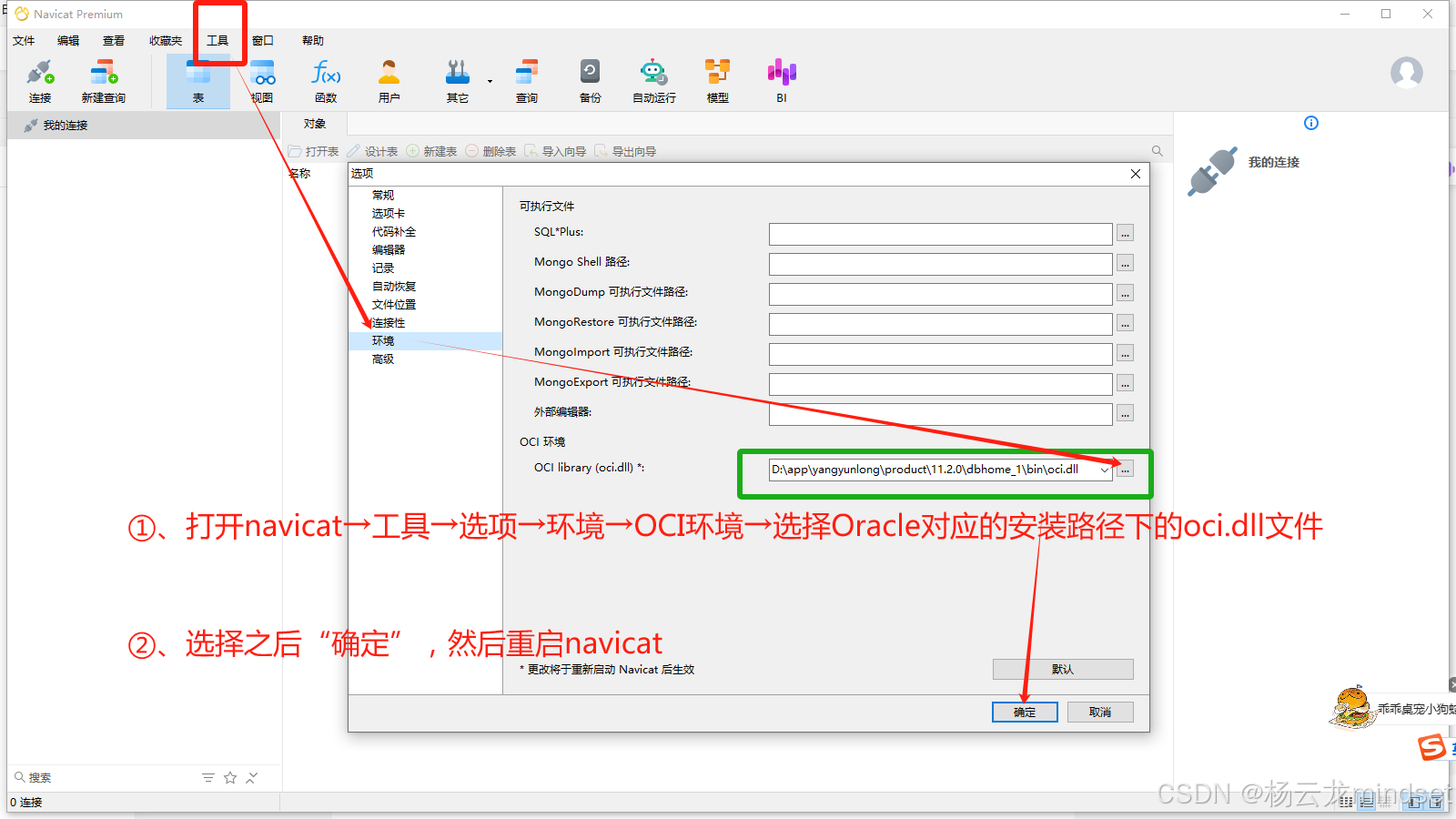
Task: Click the 搜索 field in the sidebar
Action: pyautogui.click(x=105, y=777)
